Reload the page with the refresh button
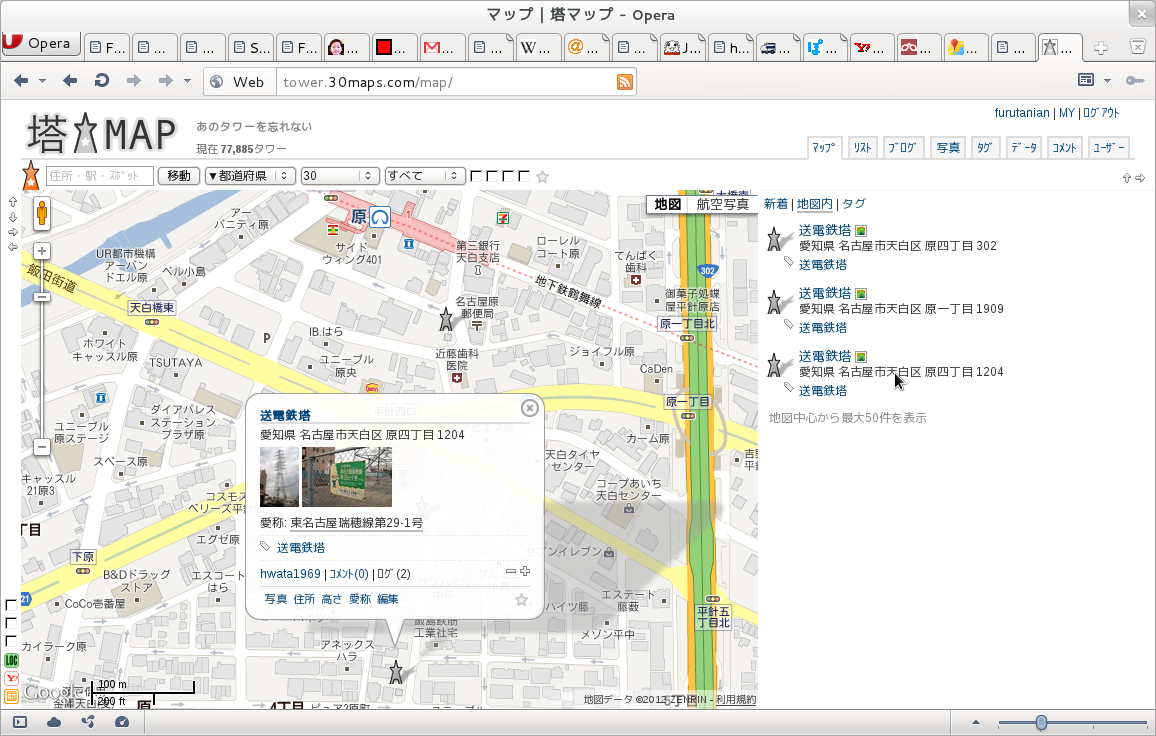 pyautogui.click(x=101, y=81)
